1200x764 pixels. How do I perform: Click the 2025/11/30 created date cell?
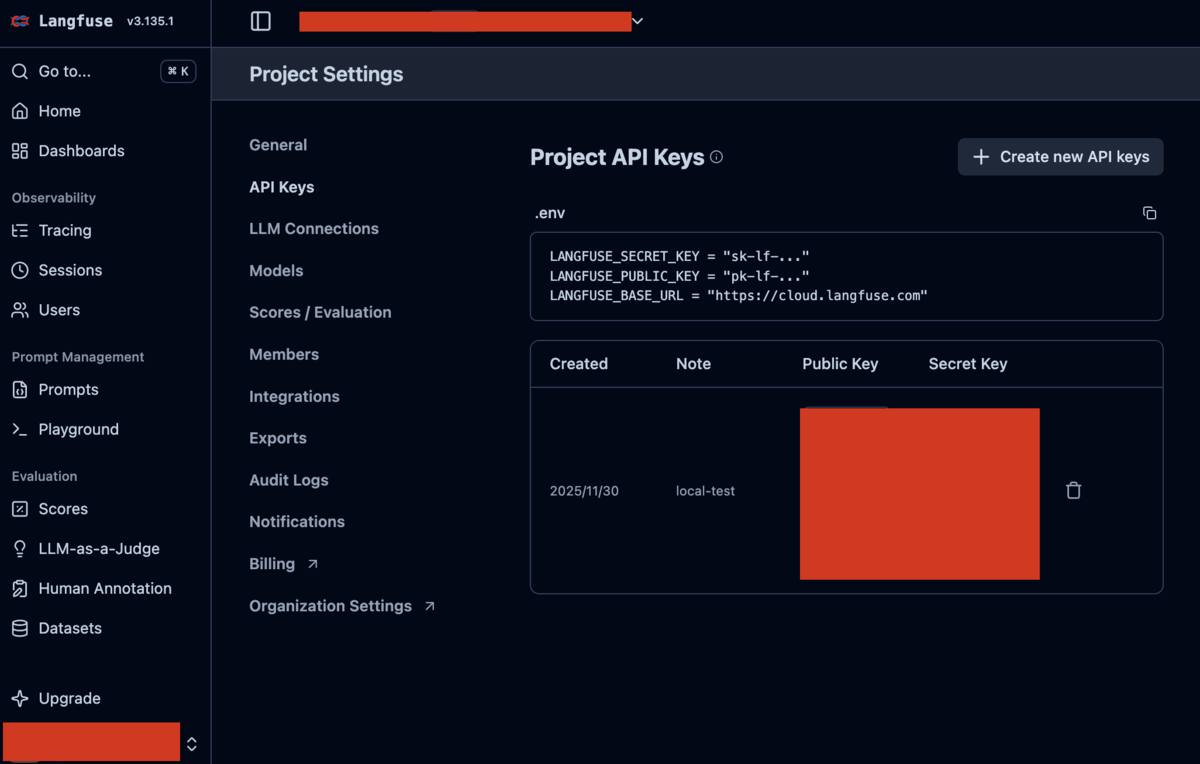point(584,491)
